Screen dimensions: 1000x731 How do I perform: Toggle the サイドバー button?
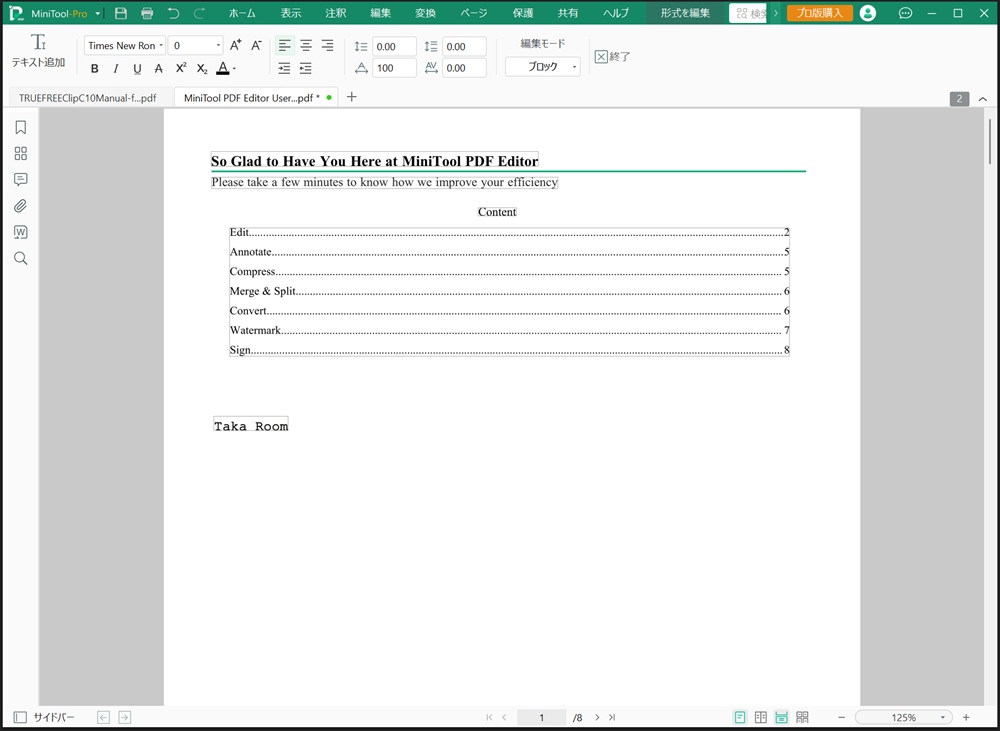click(x=44, y=717)
